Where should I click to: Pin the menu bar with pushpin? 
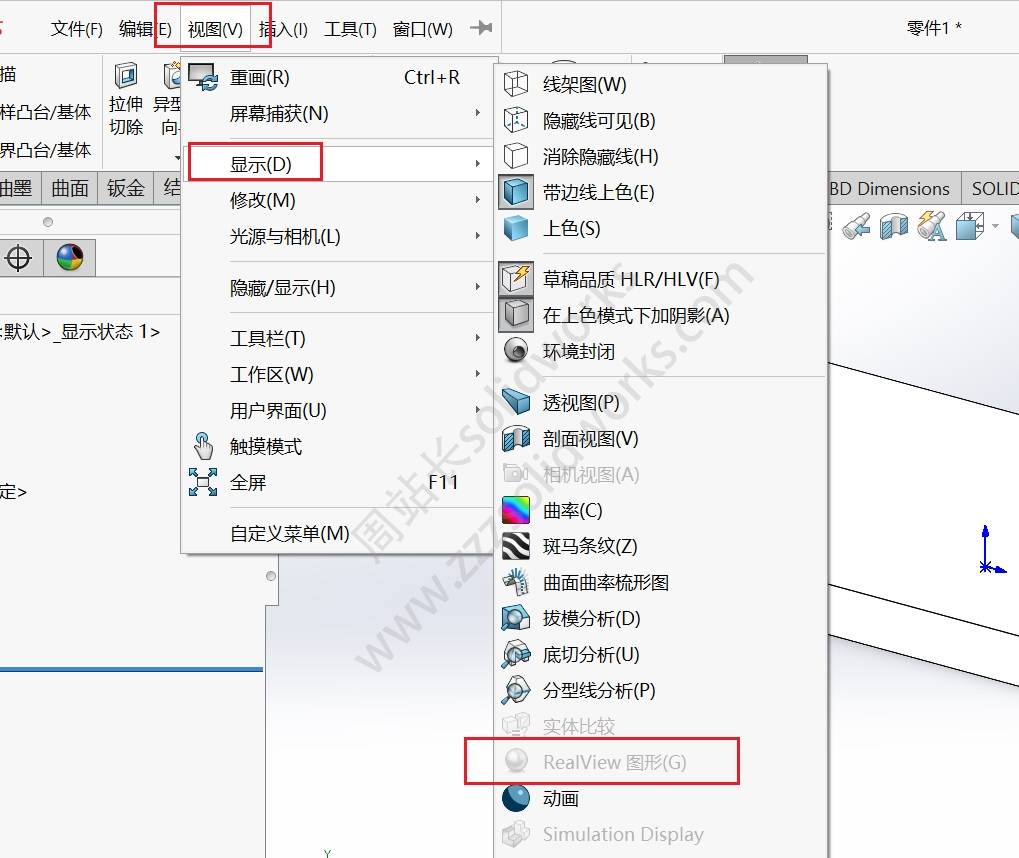(x=481, y=28)
